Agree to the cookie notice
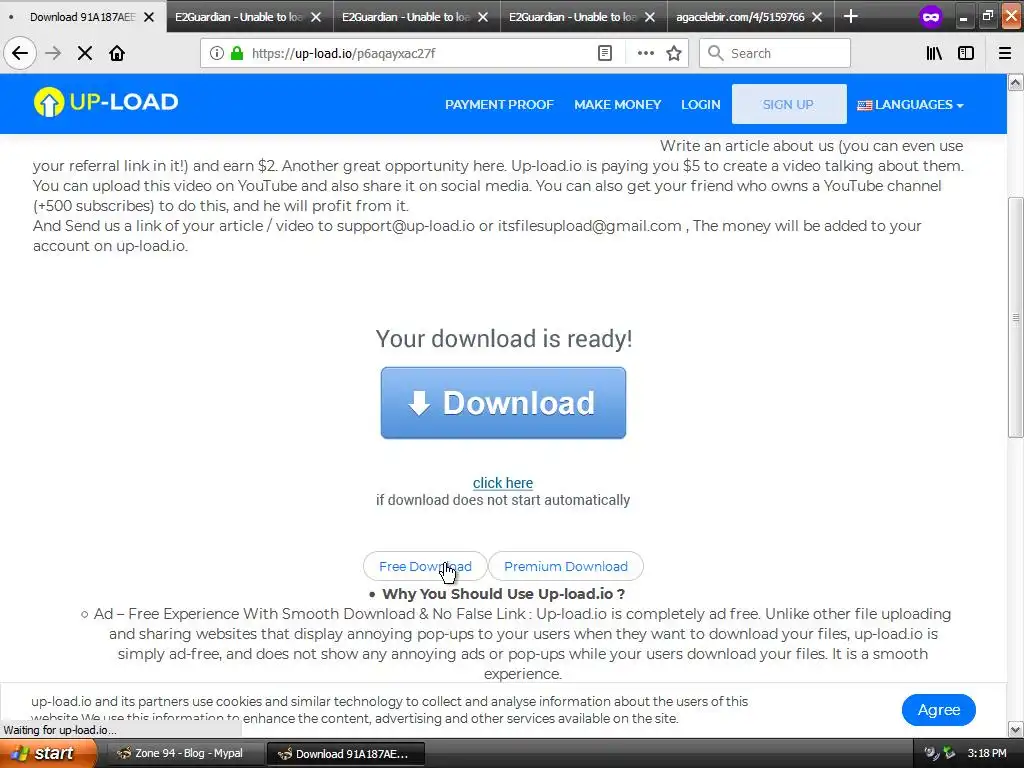This screenshot has width=1024, height=768. click(938, 709)
